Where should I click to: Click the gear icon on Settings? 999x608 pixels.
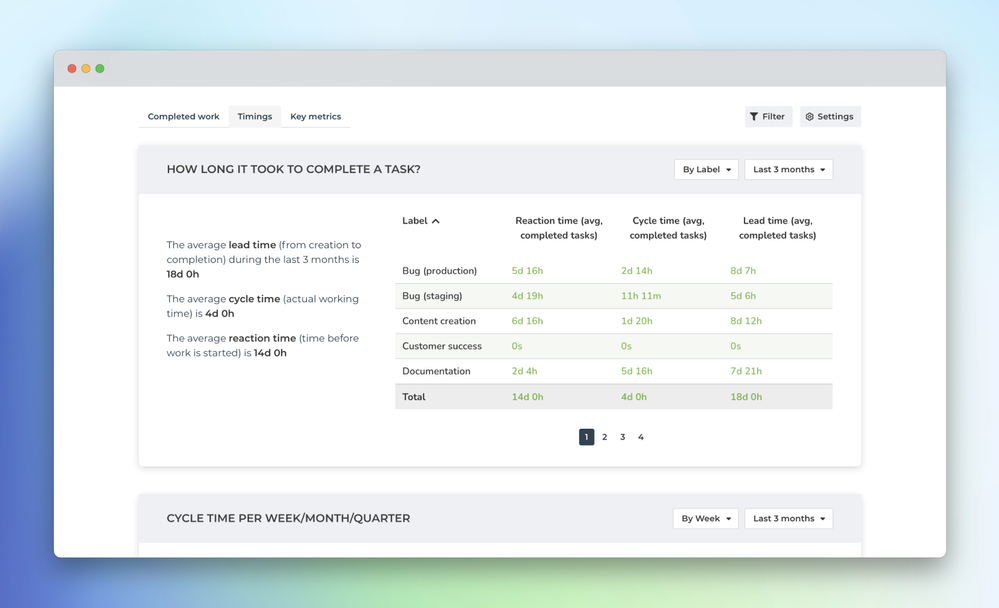pos(809,117)
